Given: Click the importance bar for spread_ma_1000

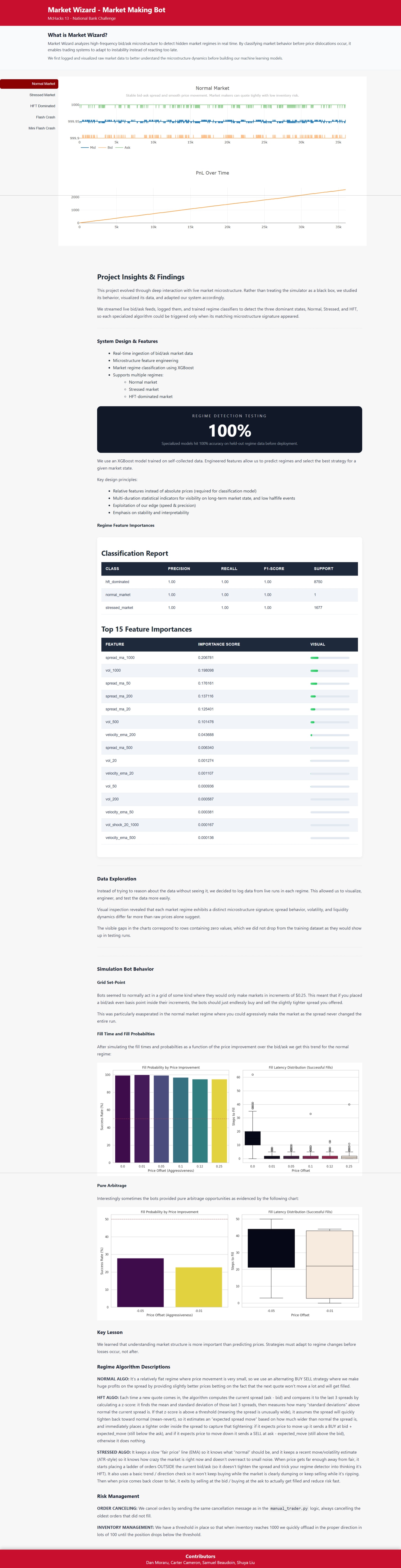Looking at the screenshot, I should click(x=330, y=658).
